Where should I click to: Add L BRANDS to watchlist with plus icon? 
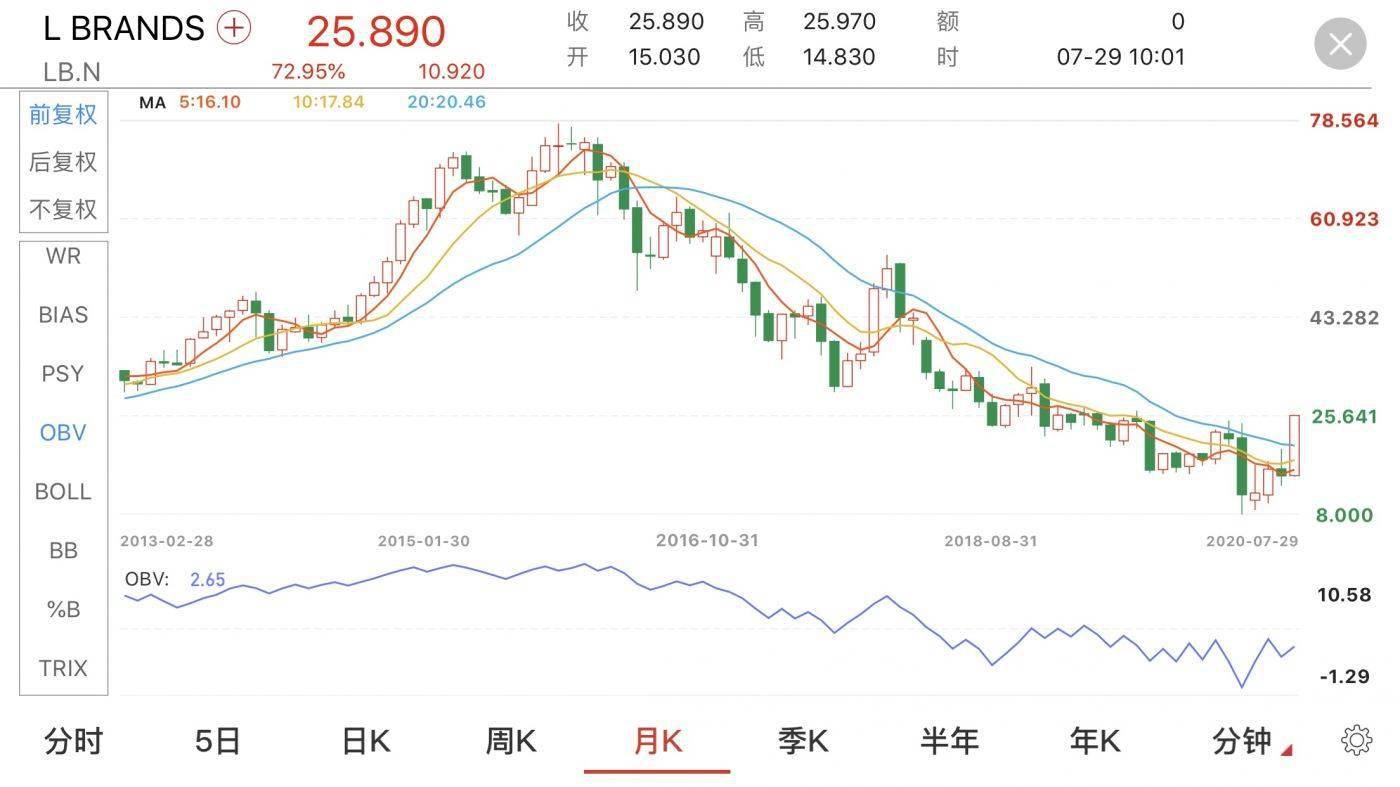[233, 28]
